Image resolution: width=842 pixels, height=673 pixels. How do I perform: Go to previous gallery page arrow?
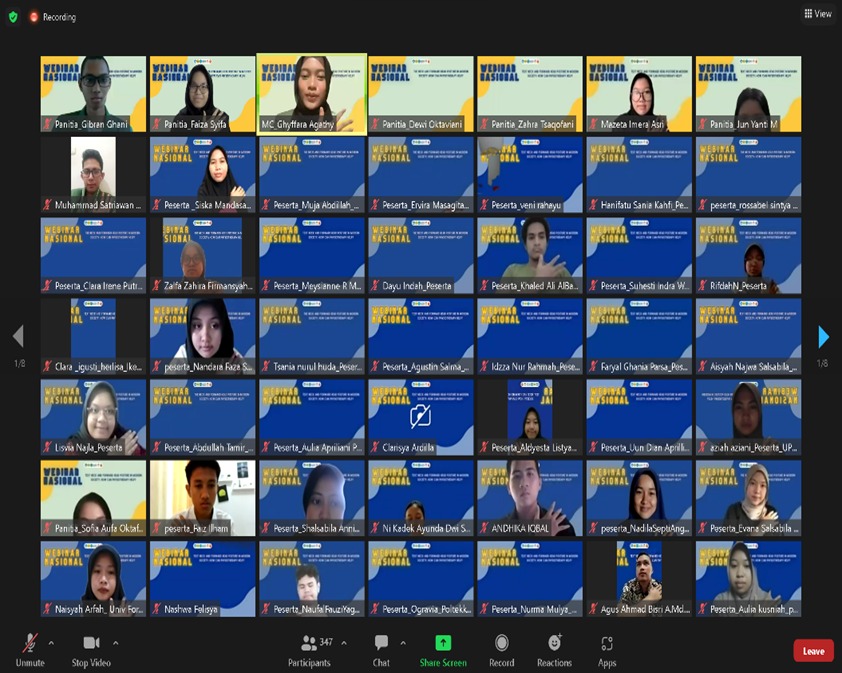pyautogui.click(x=18, y=337)
